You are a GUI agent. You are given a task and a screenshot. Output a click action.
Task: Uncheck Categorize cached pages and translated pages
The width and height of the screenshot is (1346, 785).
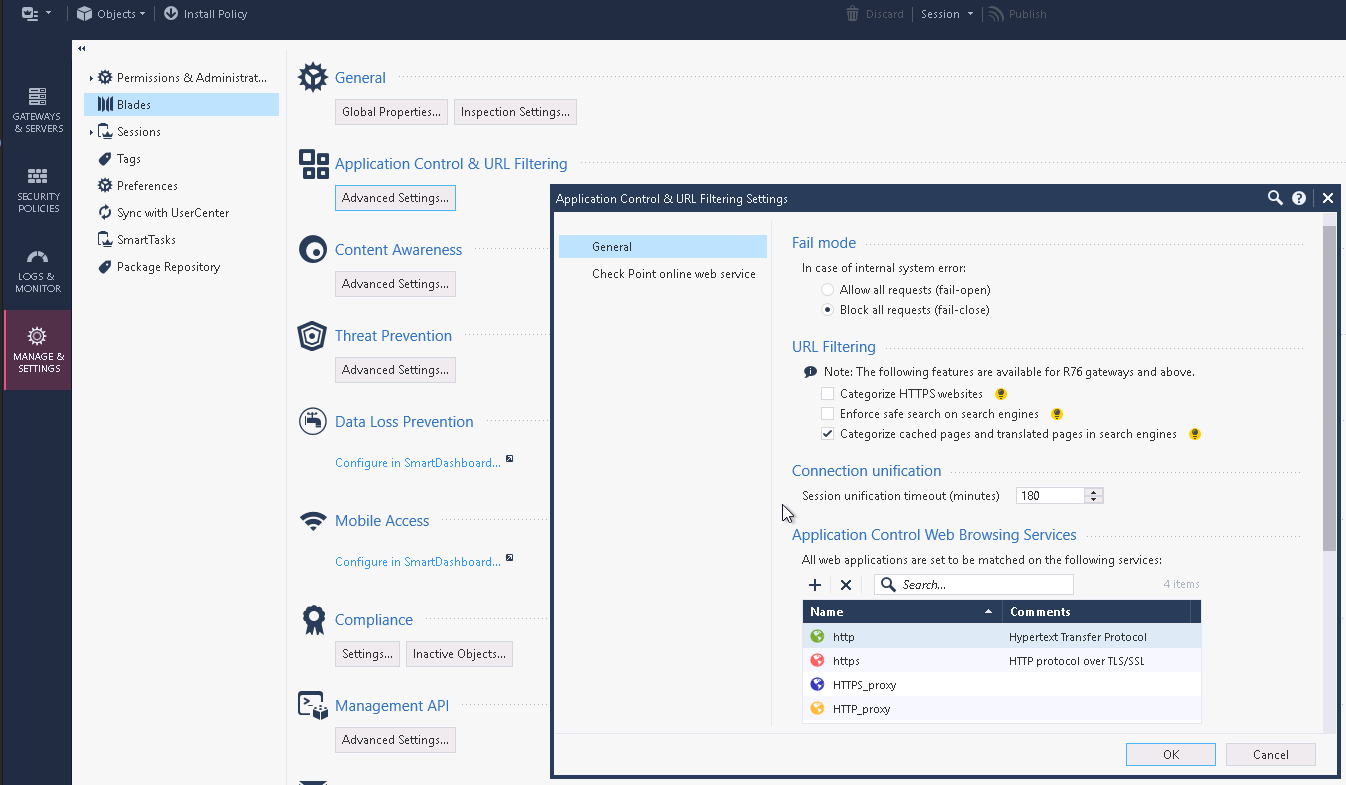click(x=827, y=434)
